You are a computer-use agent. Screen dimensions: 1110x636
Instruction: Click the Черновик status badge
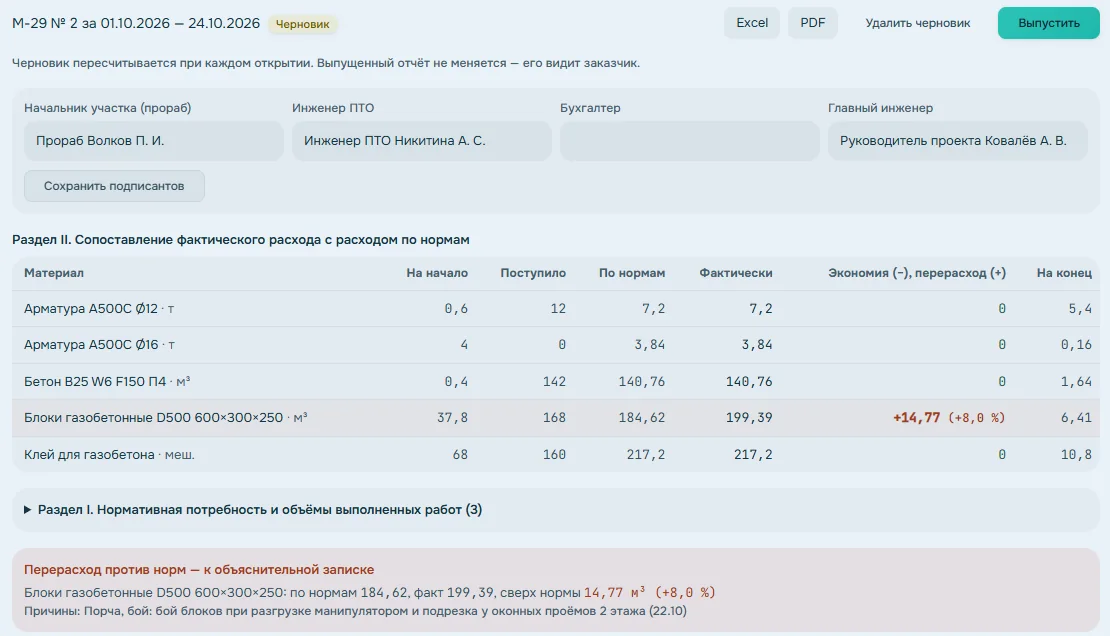(302, 24)
